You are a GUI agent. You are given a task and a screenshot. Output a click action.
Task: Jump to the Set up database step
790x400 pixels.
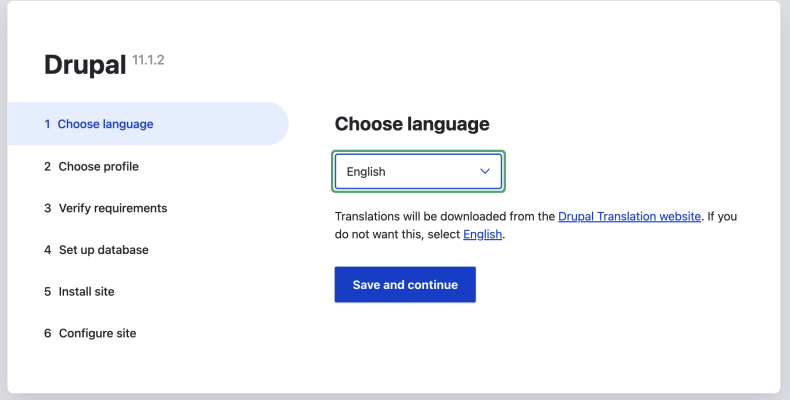pyautogui.click(x=103, y=250)
